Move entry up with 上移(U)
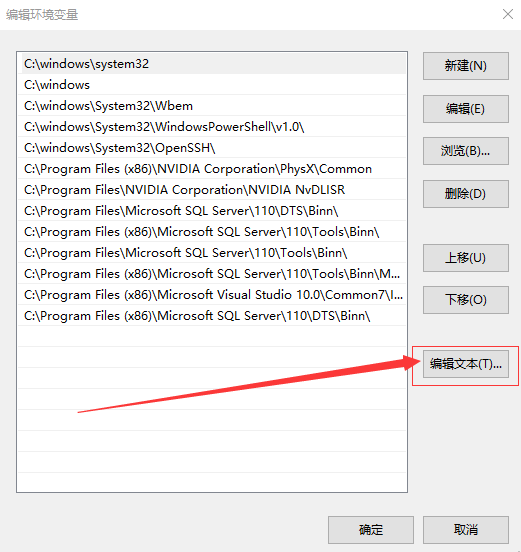Screen dimensions: 521x552 click(x=465, y=258)
